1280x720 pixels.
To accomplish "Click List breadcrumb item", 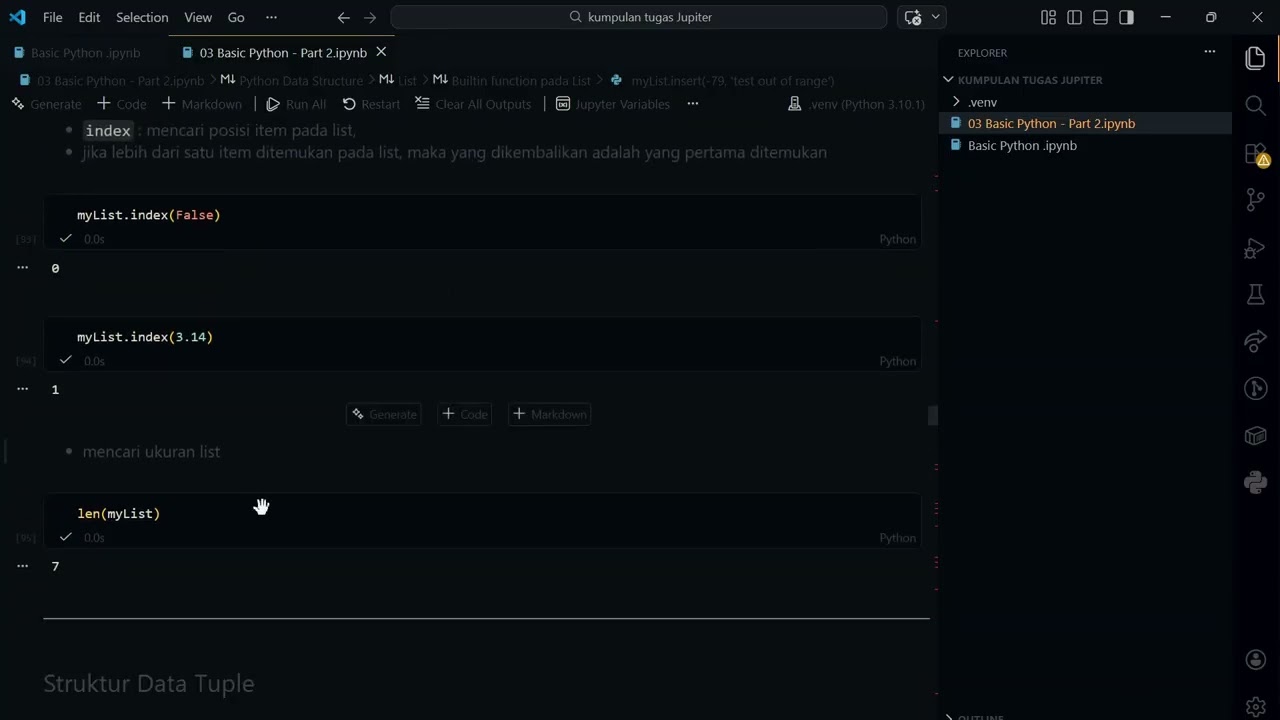I will [407, 80].
